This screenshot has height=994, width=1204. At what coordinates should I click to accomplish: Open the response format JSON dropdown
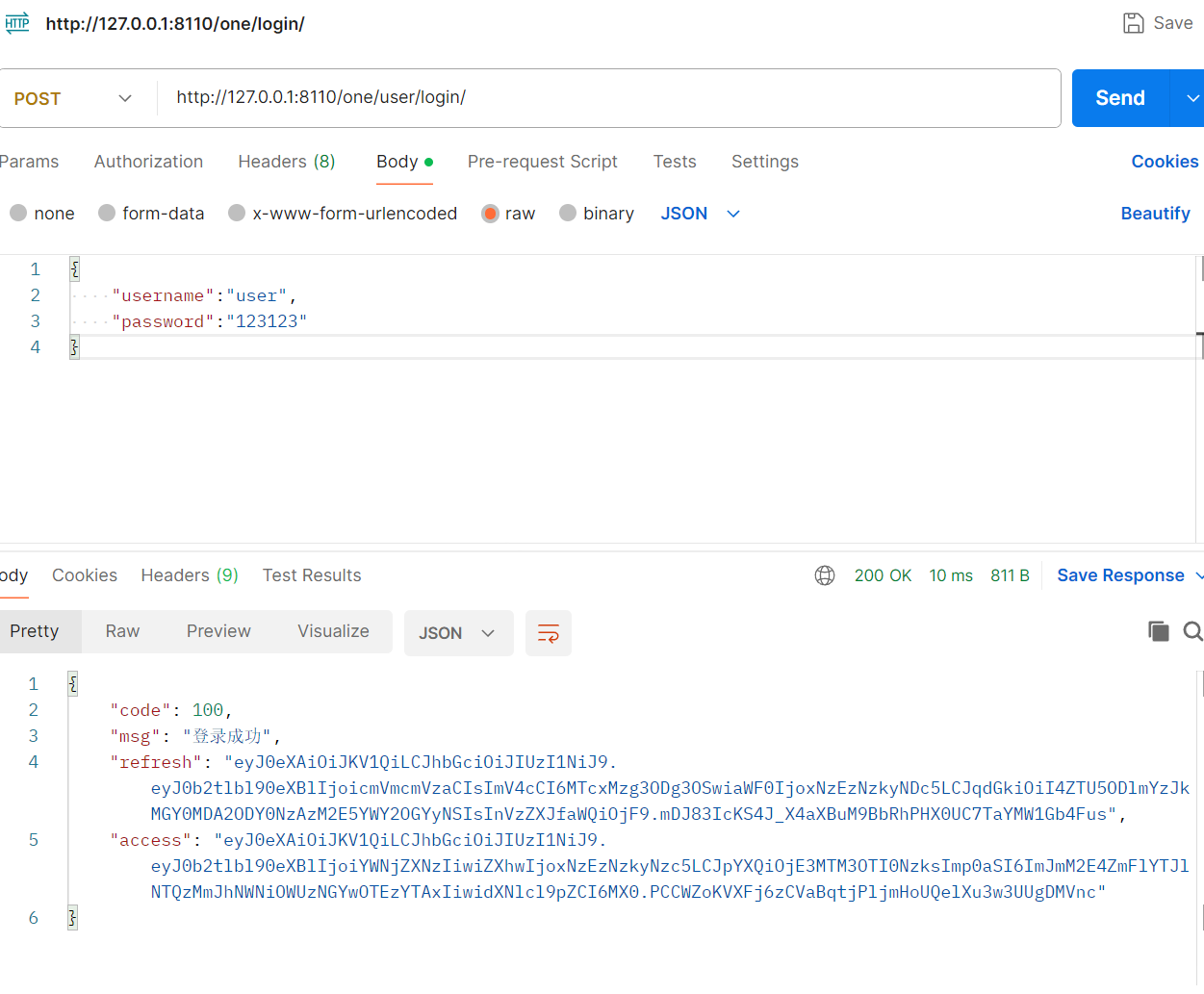(458, 633)
